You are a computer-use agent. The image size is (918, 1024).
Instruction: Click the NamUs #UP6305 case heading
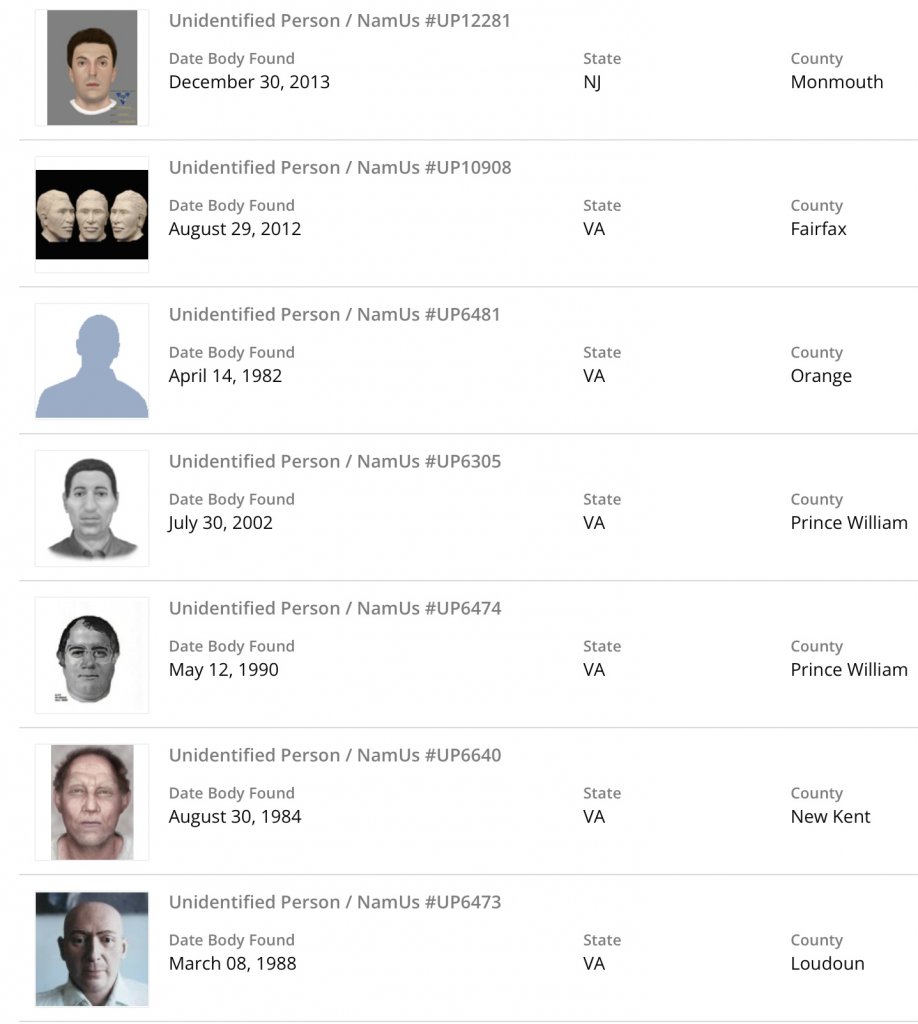click(334, 462)
